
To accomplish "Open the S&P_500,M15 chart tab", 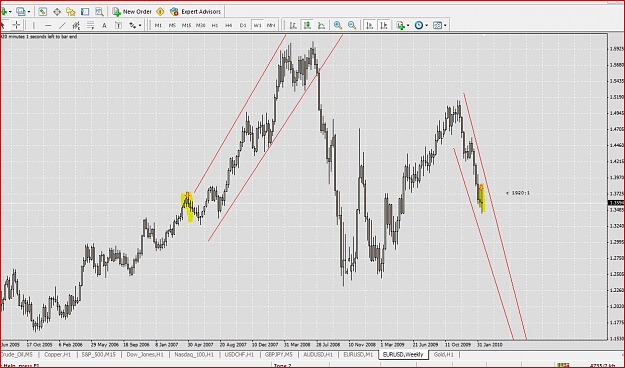I will pos(98,354).
